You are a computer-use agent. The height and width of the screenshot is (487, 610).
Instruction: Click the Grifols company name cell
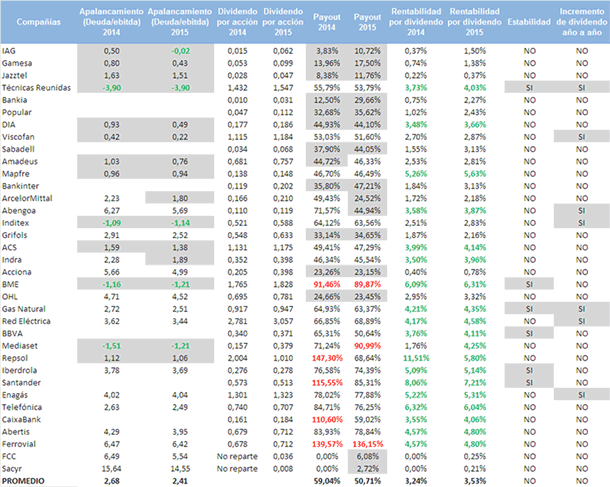[x=14, y=235]
